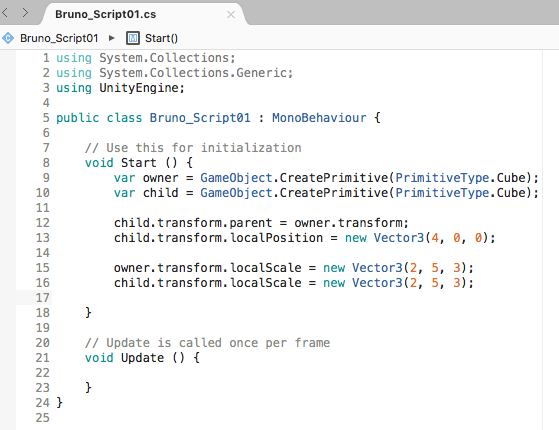Click closing brace on line 18

coord(88,313)
